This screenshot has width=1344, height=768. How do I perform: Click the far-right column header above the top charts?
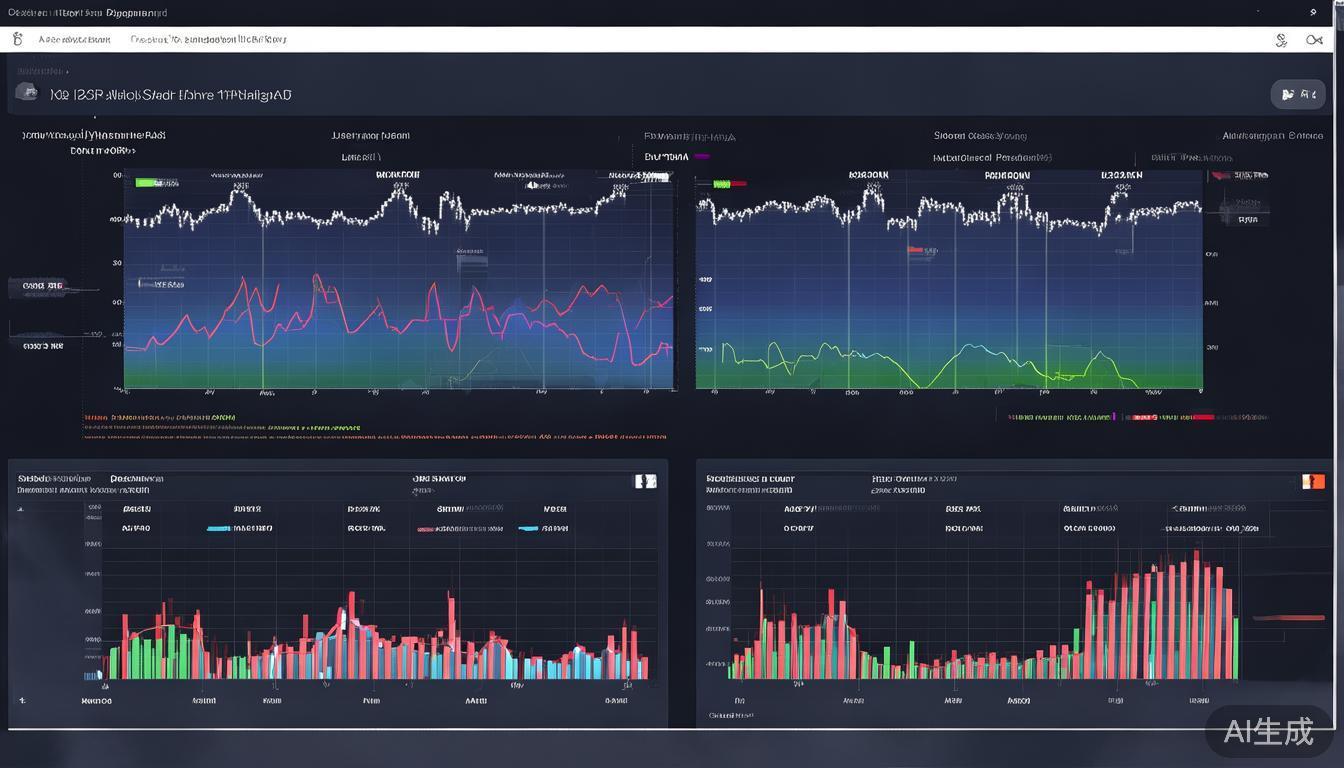point(1272,135)
